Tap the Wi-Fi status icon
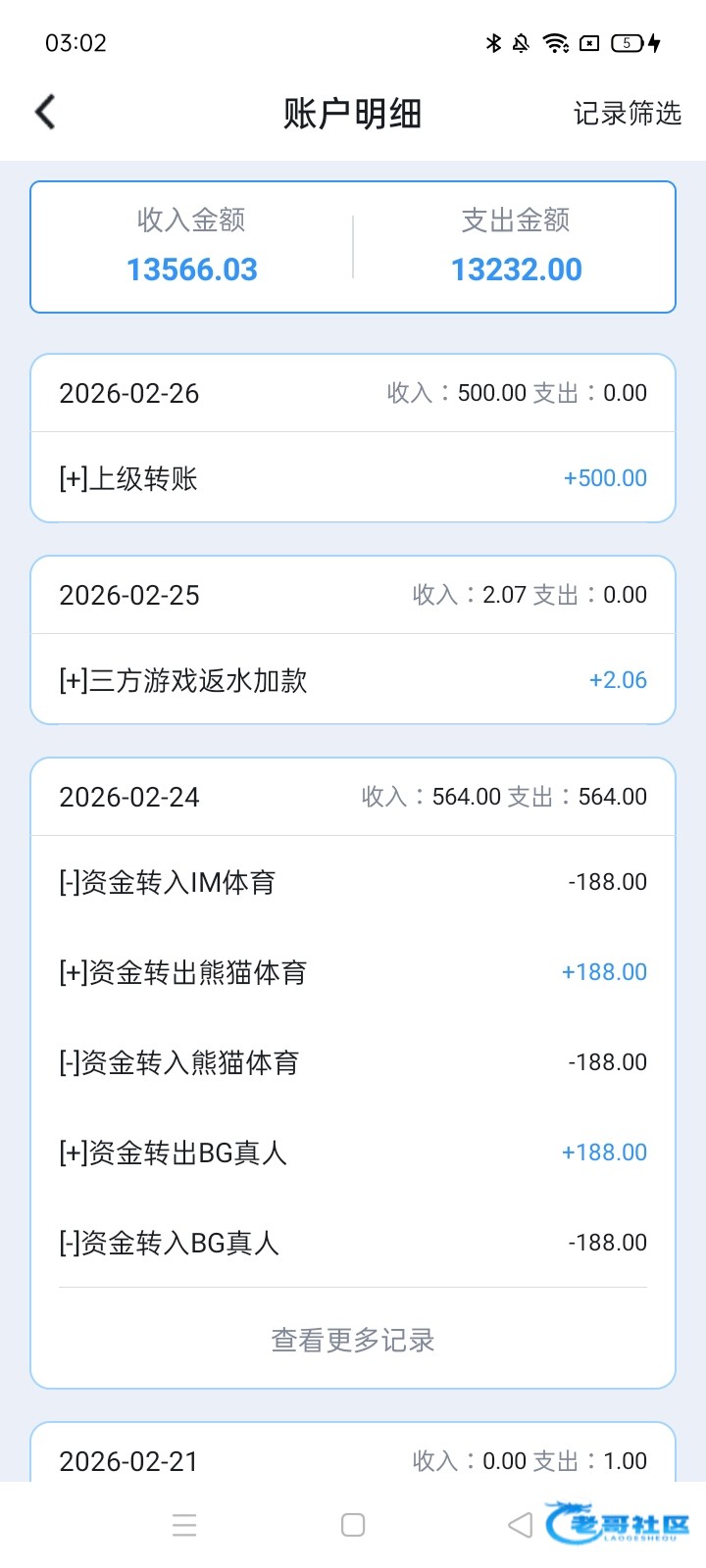This screenshot has height=1568, width=706. pyautogui.click(x=556, y=43)
